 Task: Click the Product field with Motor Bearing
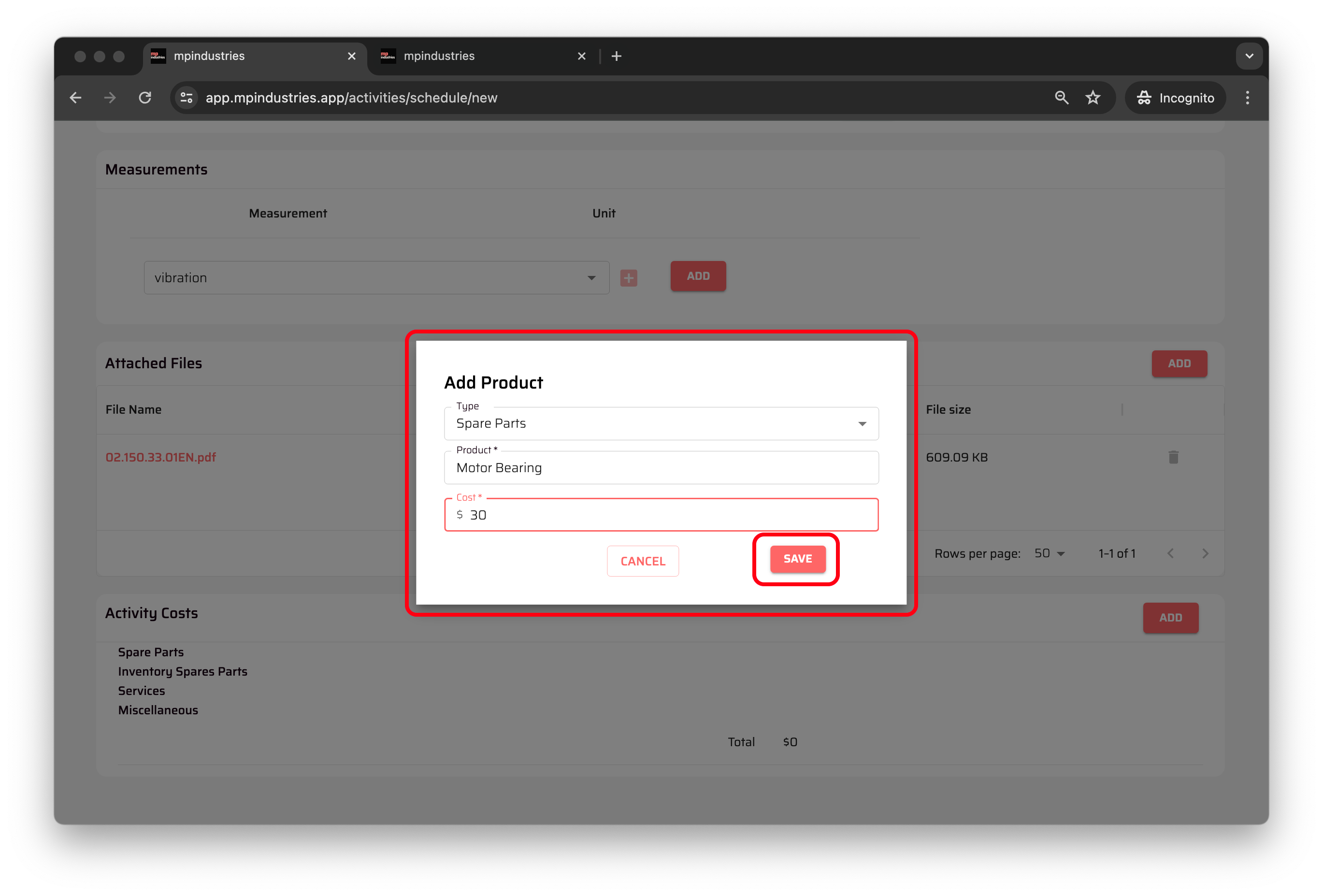coord(661,467)
